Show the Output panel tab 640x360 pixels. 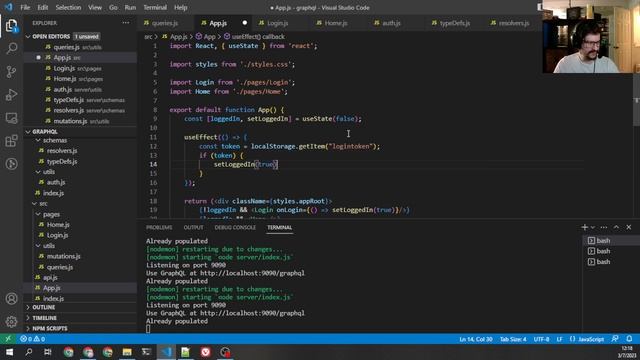point(193,227)
